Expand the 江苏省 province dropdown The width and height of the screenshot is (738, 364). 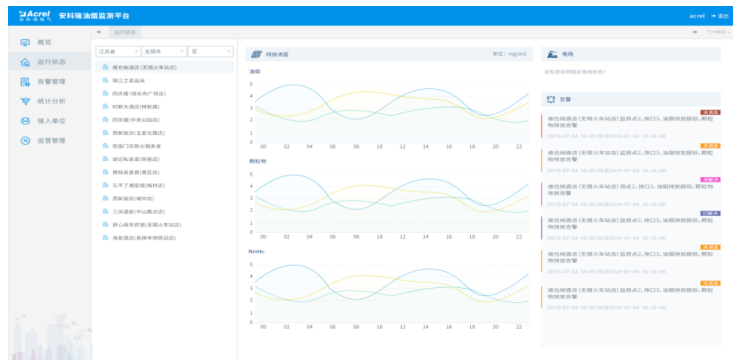coord(118,51)
